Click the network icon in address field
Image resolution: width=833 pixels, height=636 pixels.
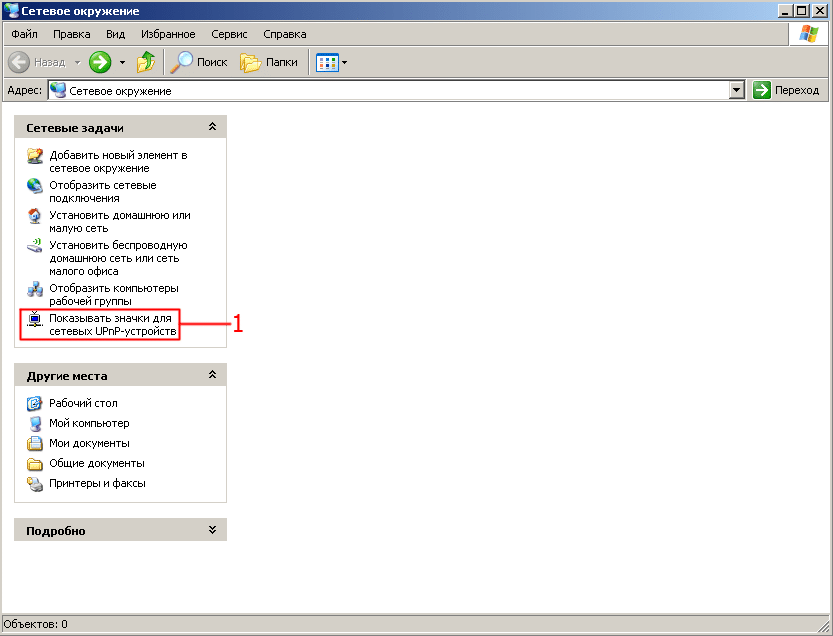pyautogui.click(x=58, y=90)
